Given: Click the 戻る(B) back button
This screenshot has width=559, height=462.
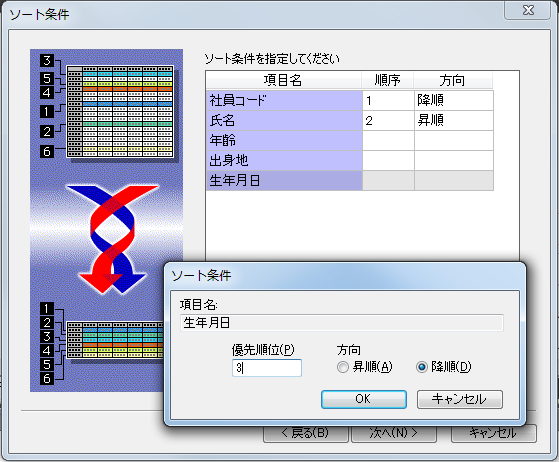Looking at the screenshot, I should click(x=306, y=433).
